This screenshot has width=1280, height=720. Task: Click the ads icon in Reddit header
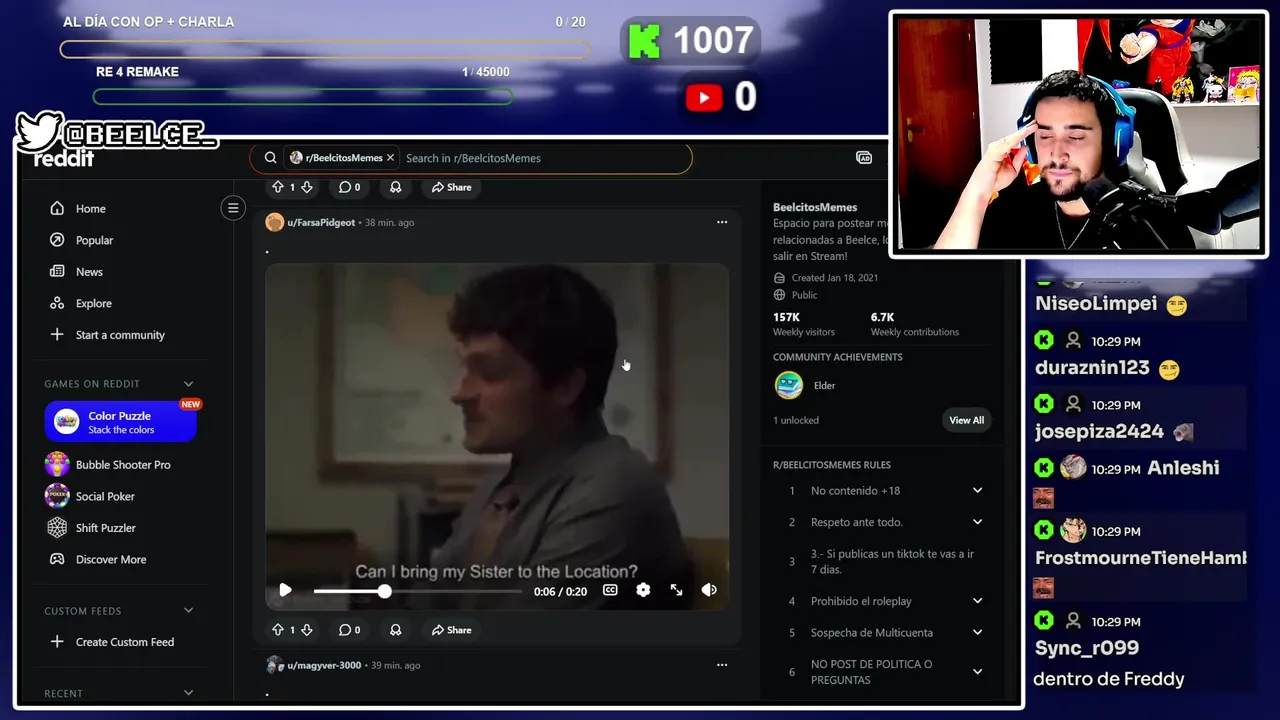pos(864,158)
